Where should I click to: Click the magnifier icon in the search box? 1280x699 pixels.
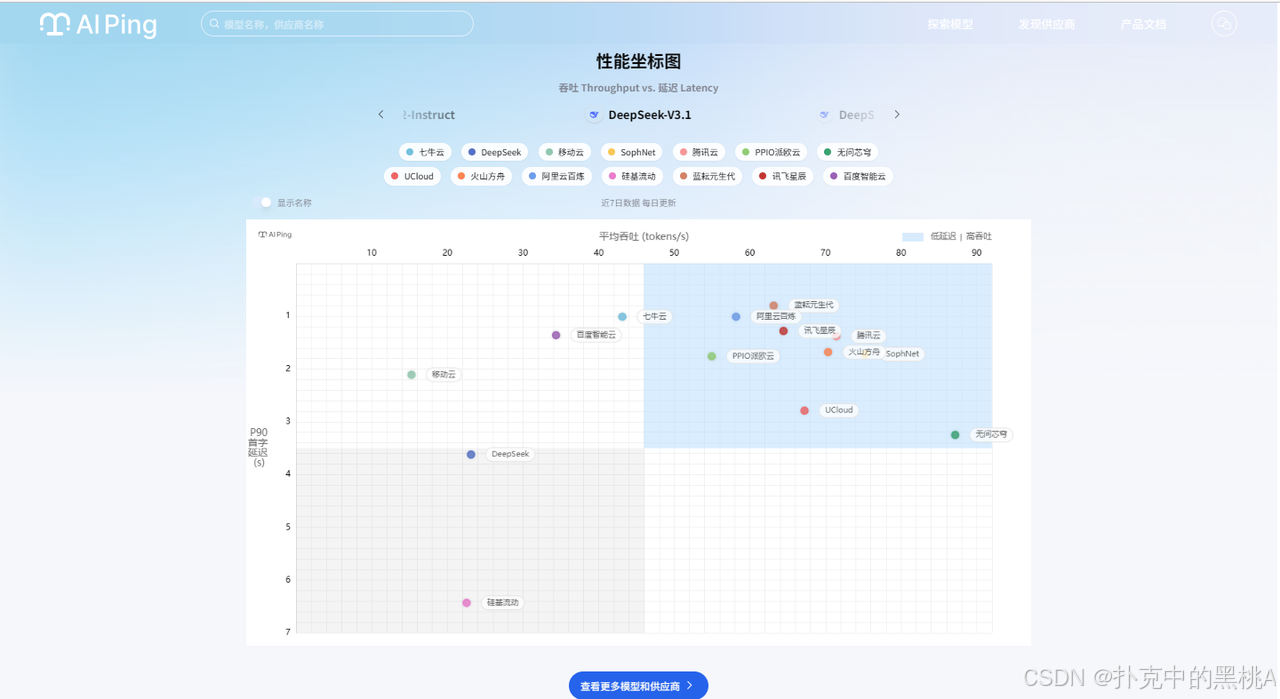215,24
